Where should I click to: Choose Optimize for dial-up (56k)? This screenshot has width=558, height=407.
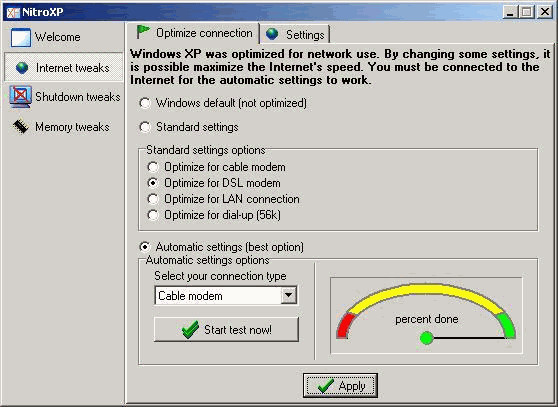coord(153,215)
